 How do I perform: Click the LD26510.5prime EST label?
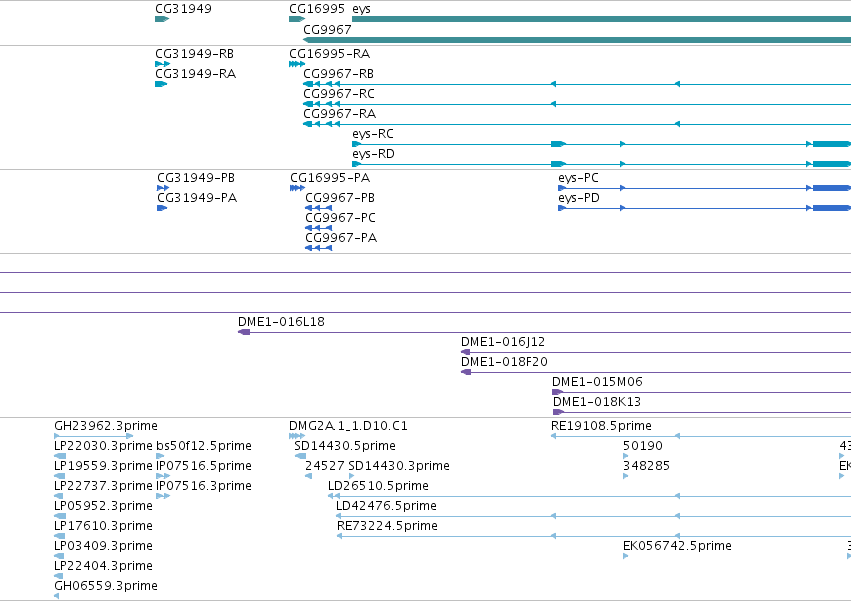pos(378,486)
